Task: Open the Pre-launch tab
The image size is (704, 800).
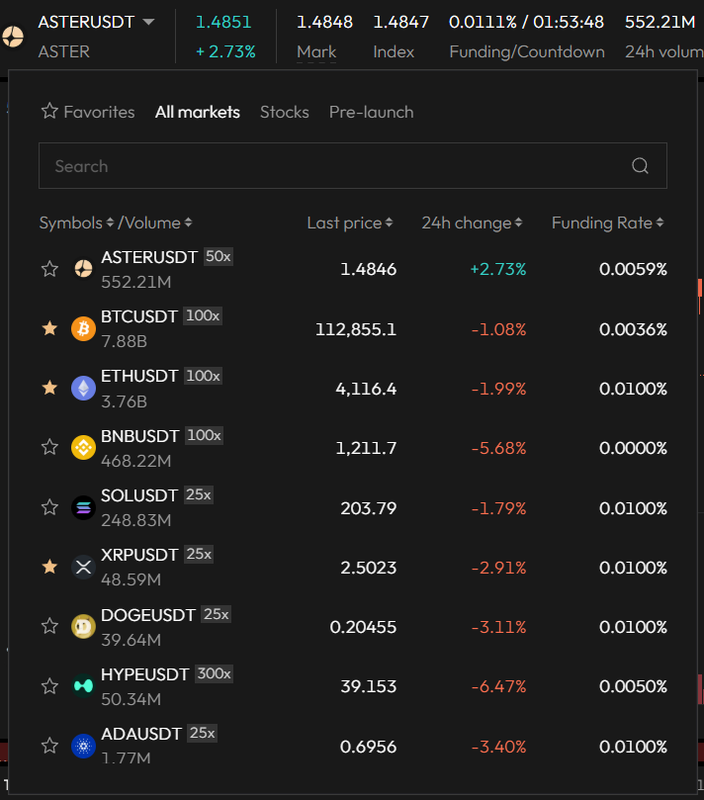Action: pyautogui.click(x=371, y=112)
